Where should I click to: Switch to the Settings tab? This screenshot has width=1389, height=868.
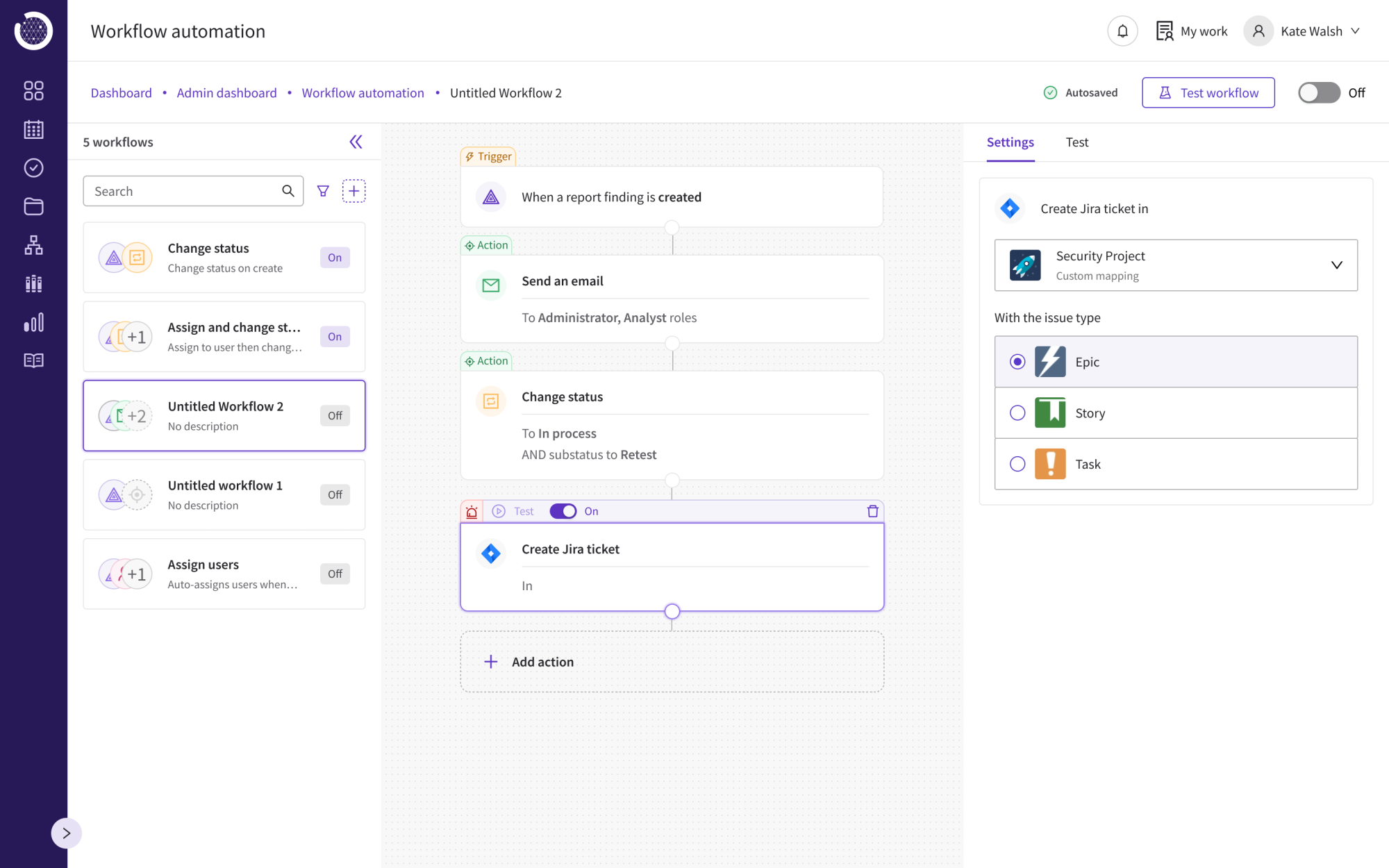[x=1010, y=142]
